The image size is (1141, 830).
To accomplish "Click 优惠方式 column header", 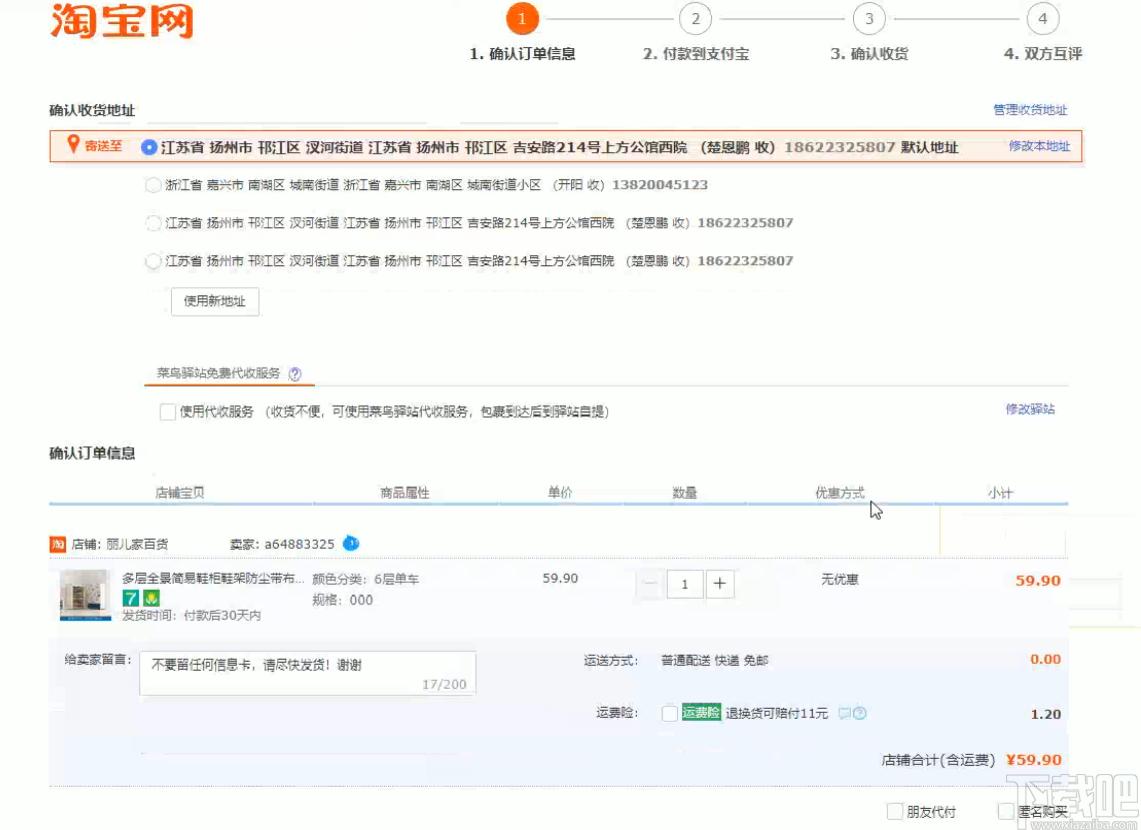I will [840, 492].
